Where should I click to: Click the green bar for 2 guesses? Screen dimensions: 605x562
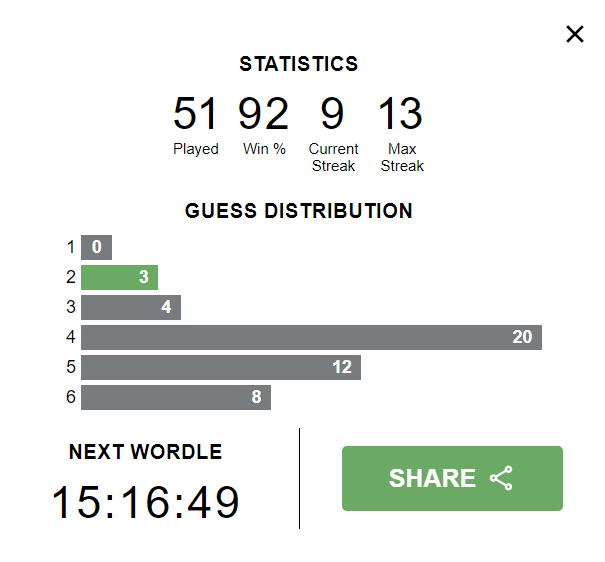(x=119, y=277)
